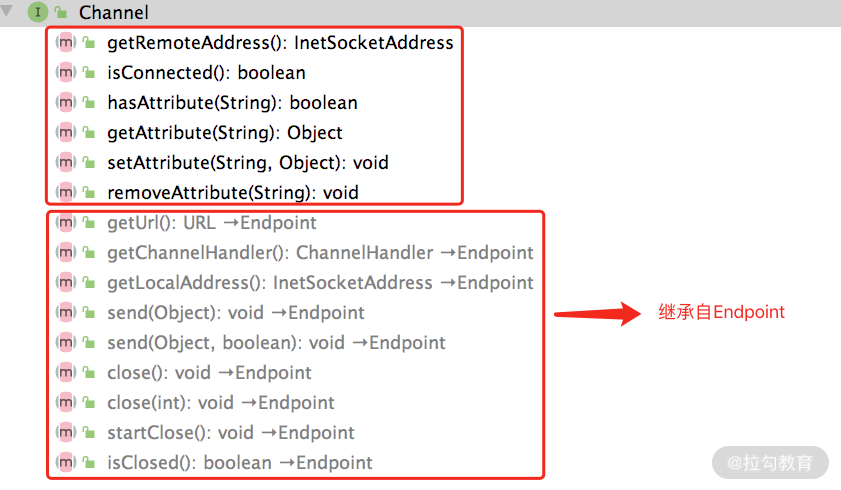Click method icon next to isConnected()

tap(66, 73)
